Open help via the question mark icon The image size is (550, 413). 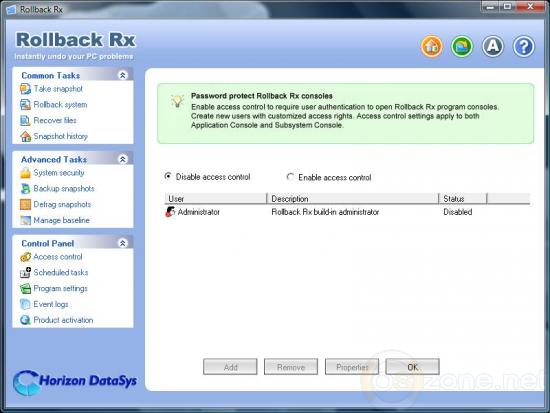[x=523, y=46]
